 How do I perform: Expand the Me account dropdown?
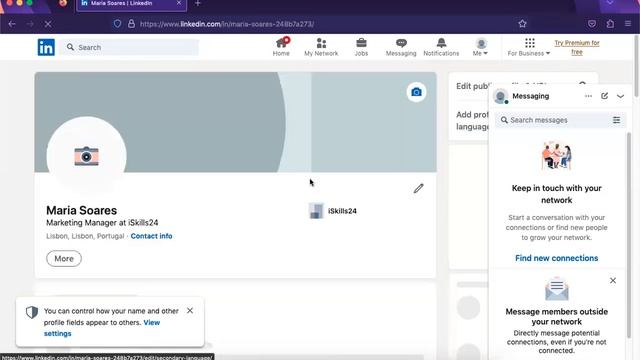480,47
